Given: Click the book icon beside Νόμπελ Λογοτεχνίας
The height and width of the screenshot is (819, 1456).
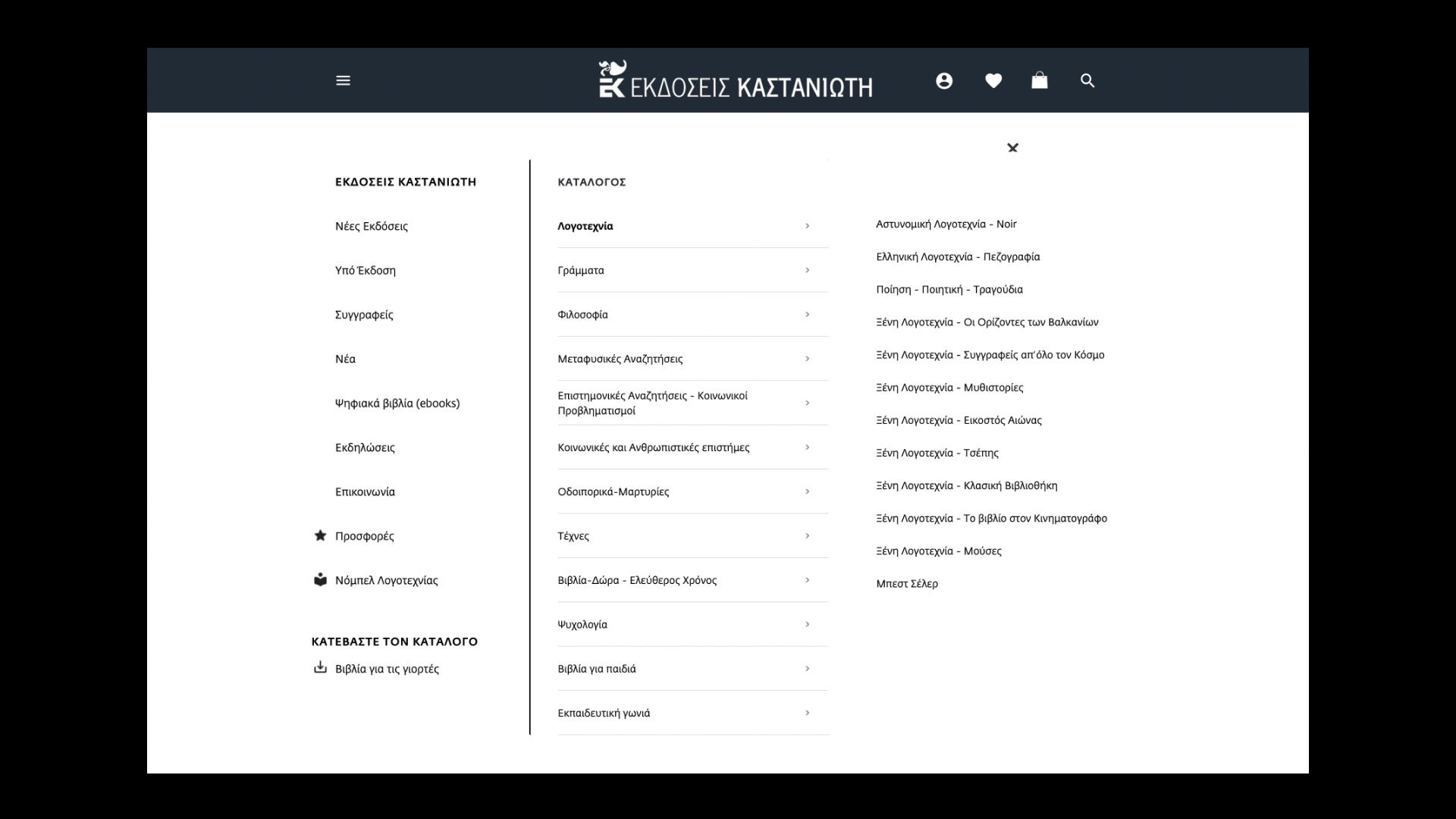Looking at the screenshot, I should pos(320,579).
